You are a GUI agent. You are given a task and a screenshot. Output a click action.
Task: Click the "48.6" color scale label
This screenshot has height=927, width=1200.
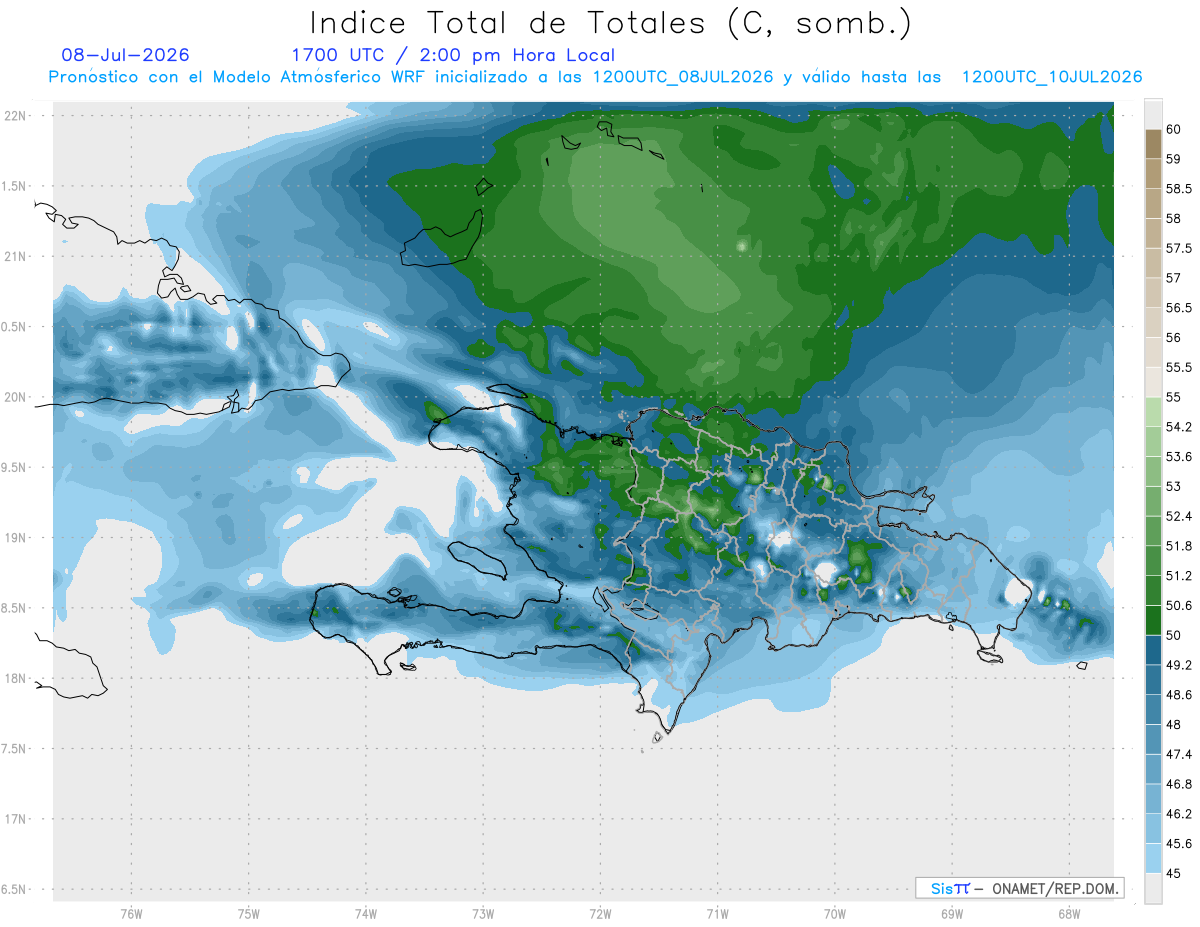[1178, 695]
